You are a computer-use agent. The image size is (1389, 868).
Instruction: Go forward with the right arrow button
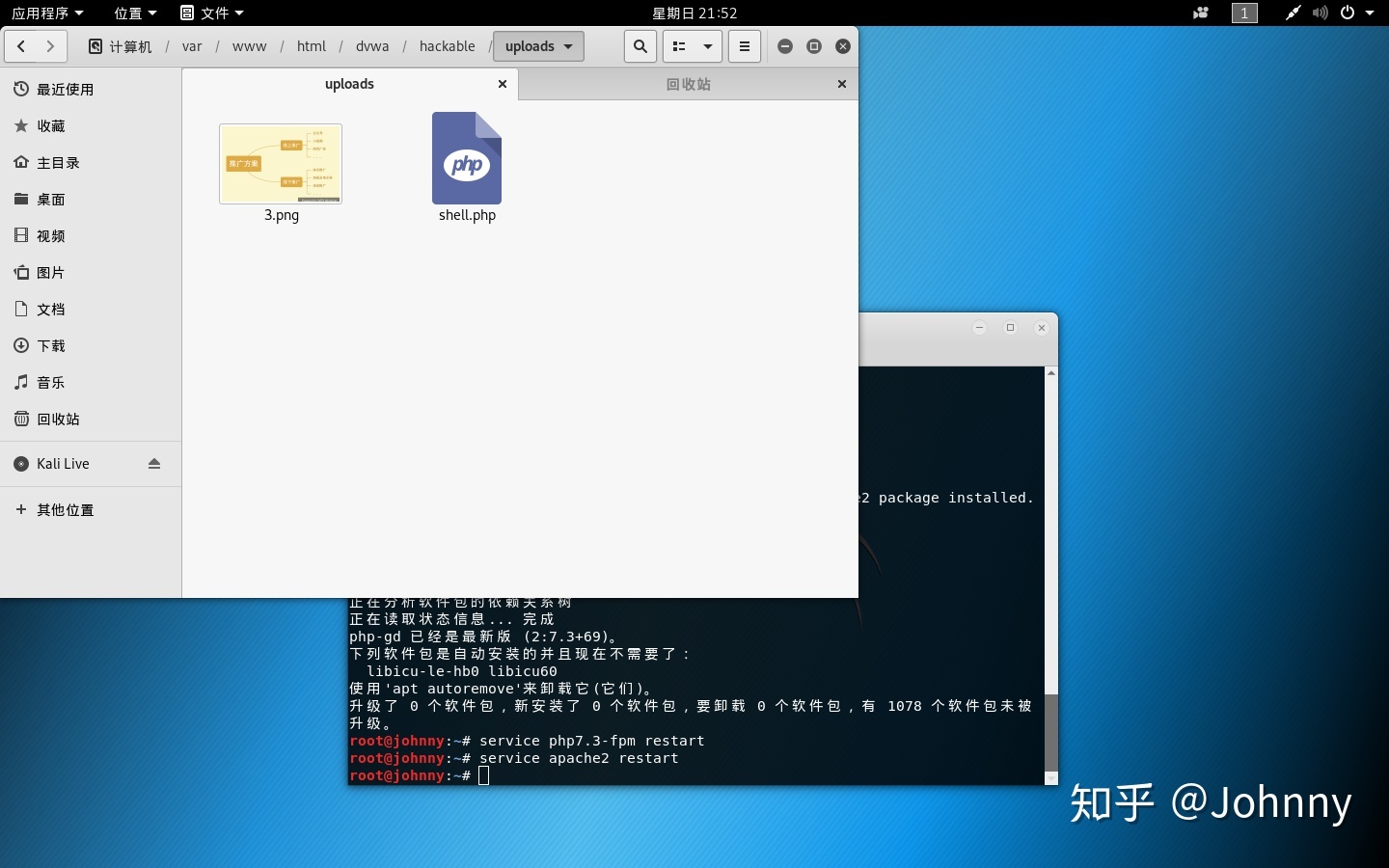coord(51,46)
